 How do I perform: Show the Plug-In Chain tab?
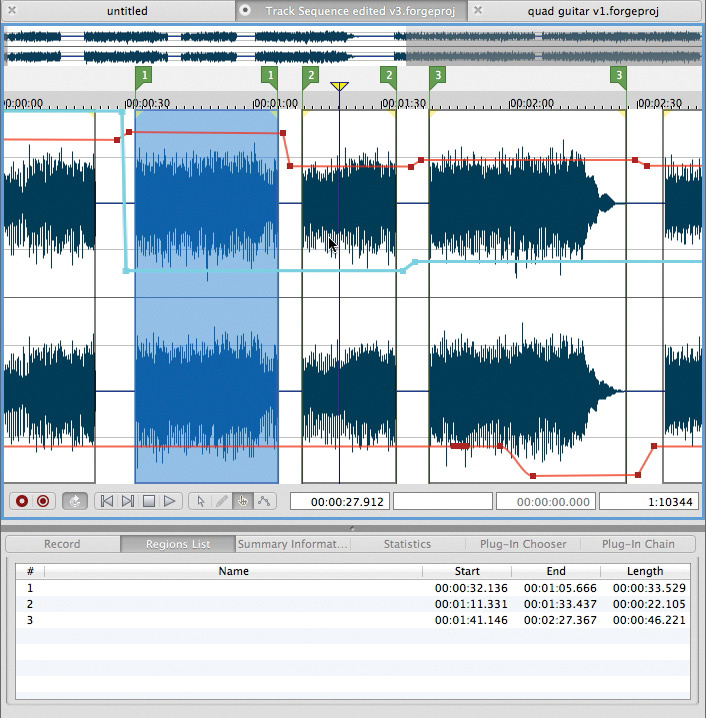coord(638,544)
